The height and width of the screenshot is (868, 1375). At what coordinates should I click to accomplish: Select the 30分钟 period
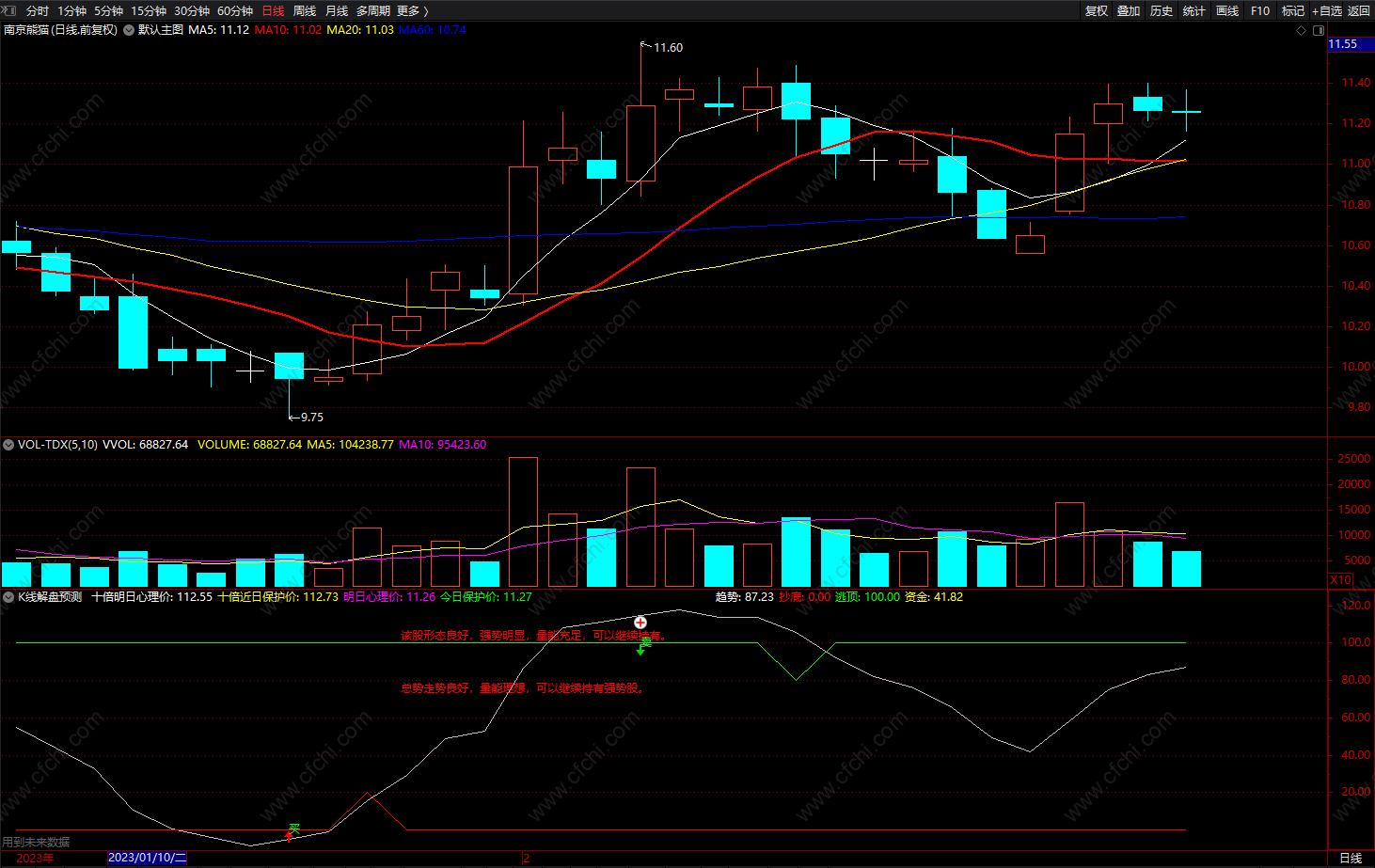[x=192, y=10]
